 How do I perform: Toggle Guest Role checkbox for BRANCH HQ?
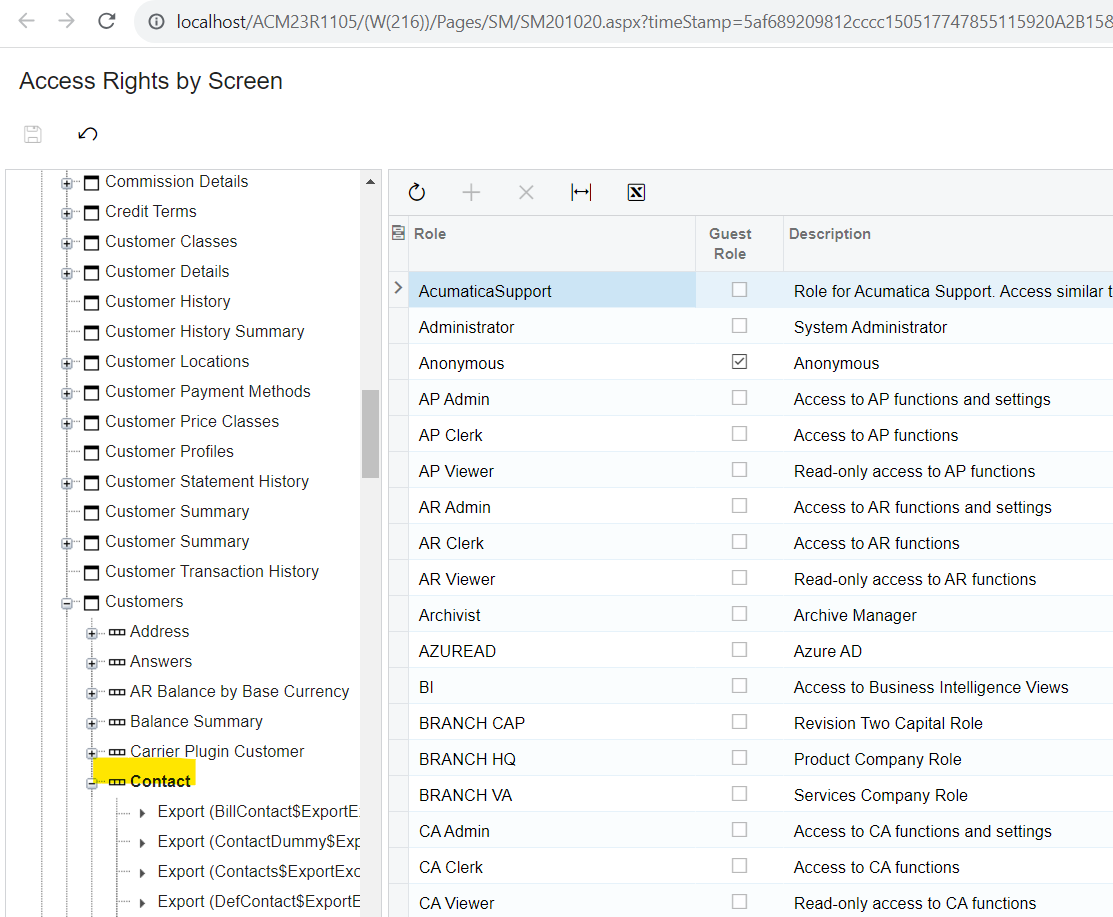point(740,757)
